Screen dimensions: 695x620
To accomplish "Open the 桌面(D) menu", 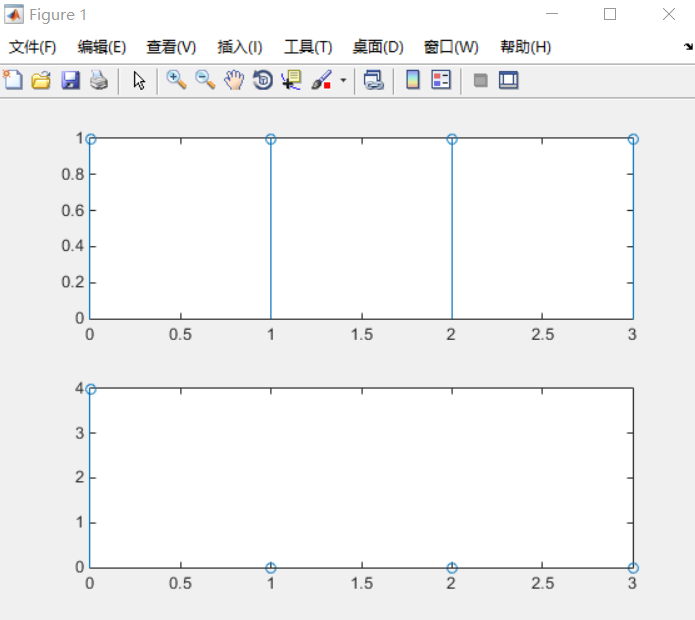I will click(x=378, y=47).
